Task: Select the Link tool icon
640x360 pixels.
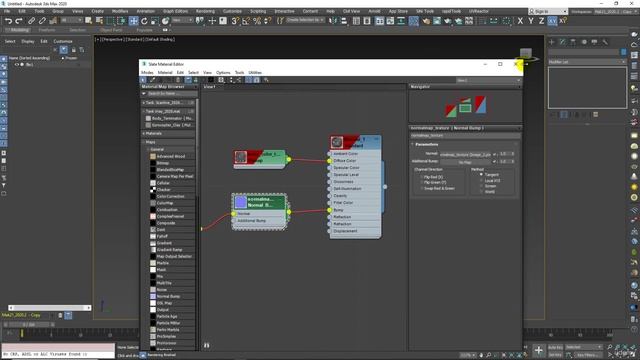Action: [x=31, y=20]
